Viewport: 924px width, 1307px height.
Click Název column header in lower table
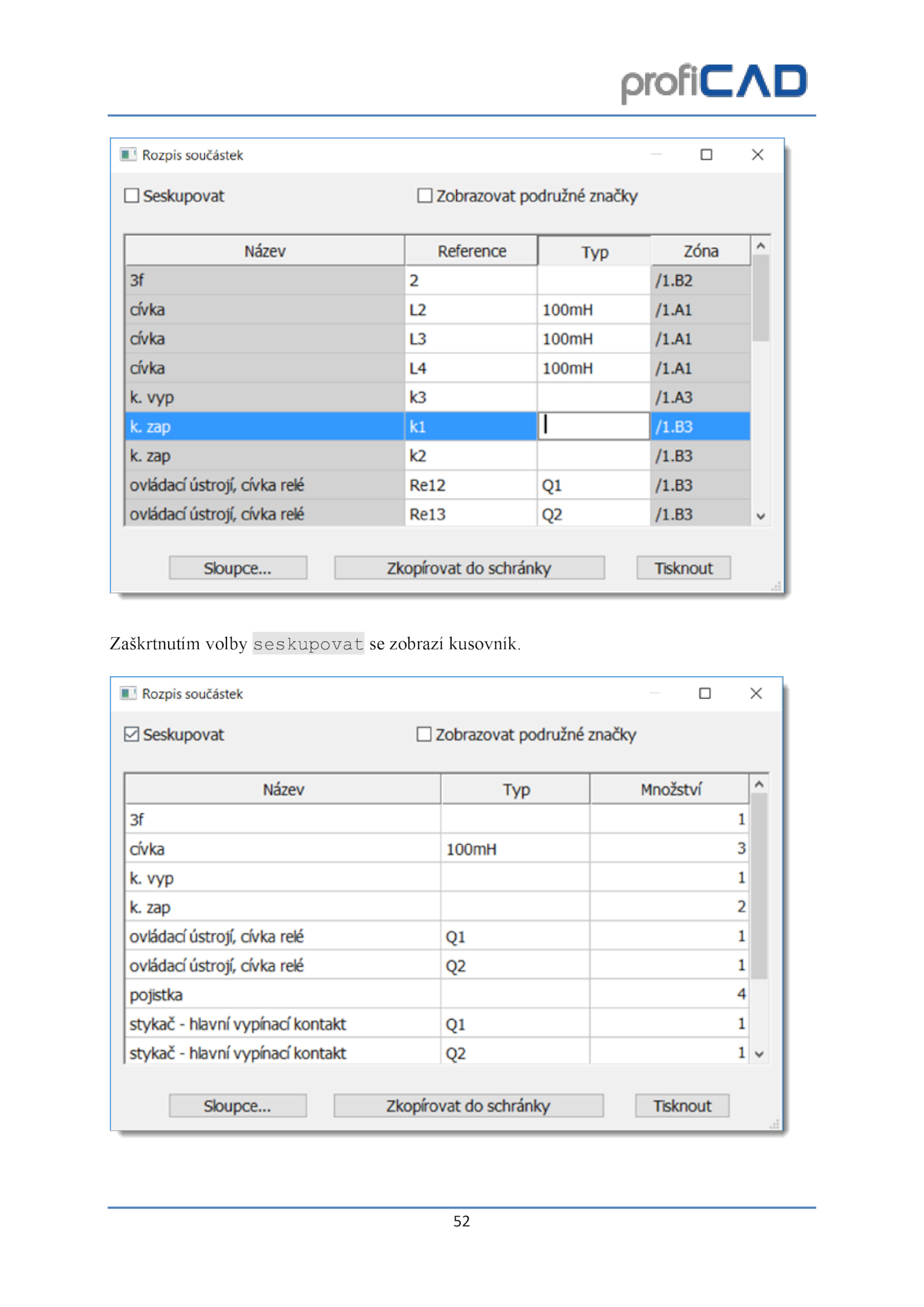[284, 790]
